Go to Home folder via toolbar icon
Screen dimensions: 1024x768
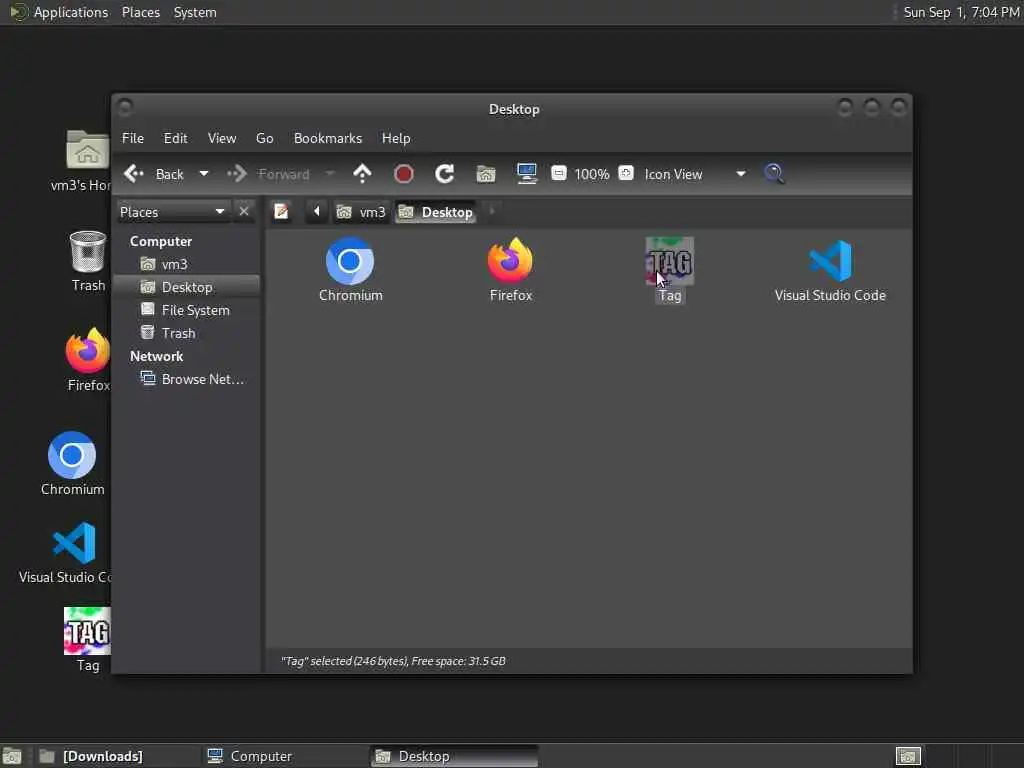[x=486, y=174]
